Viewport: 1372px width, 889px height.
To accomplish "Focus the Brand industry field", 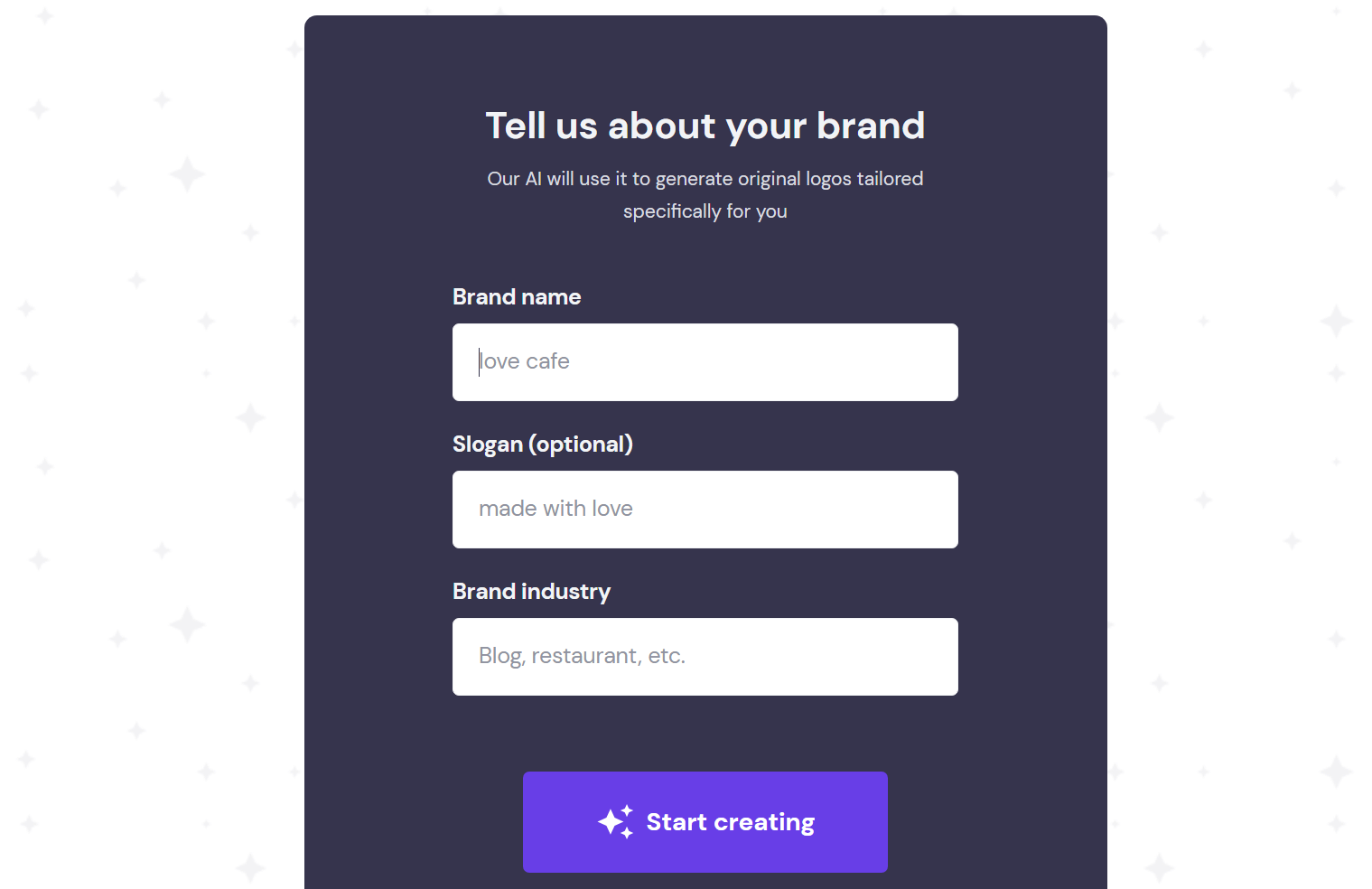I will coord(705,656).
